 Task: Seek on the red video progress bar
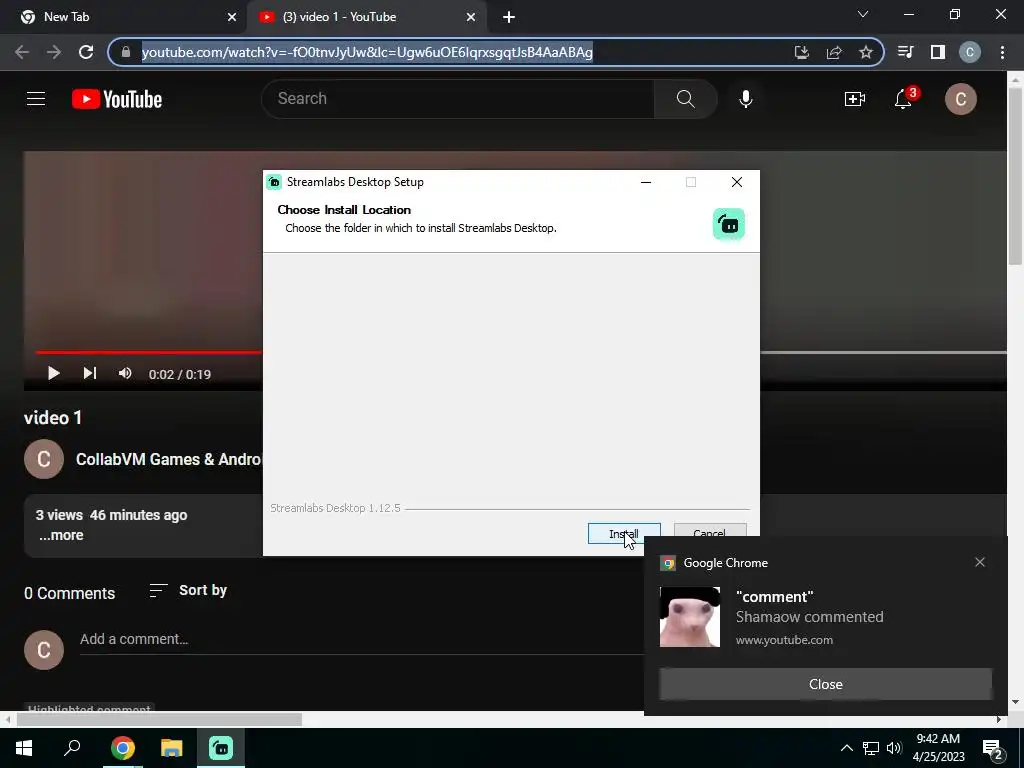[149, 352]
